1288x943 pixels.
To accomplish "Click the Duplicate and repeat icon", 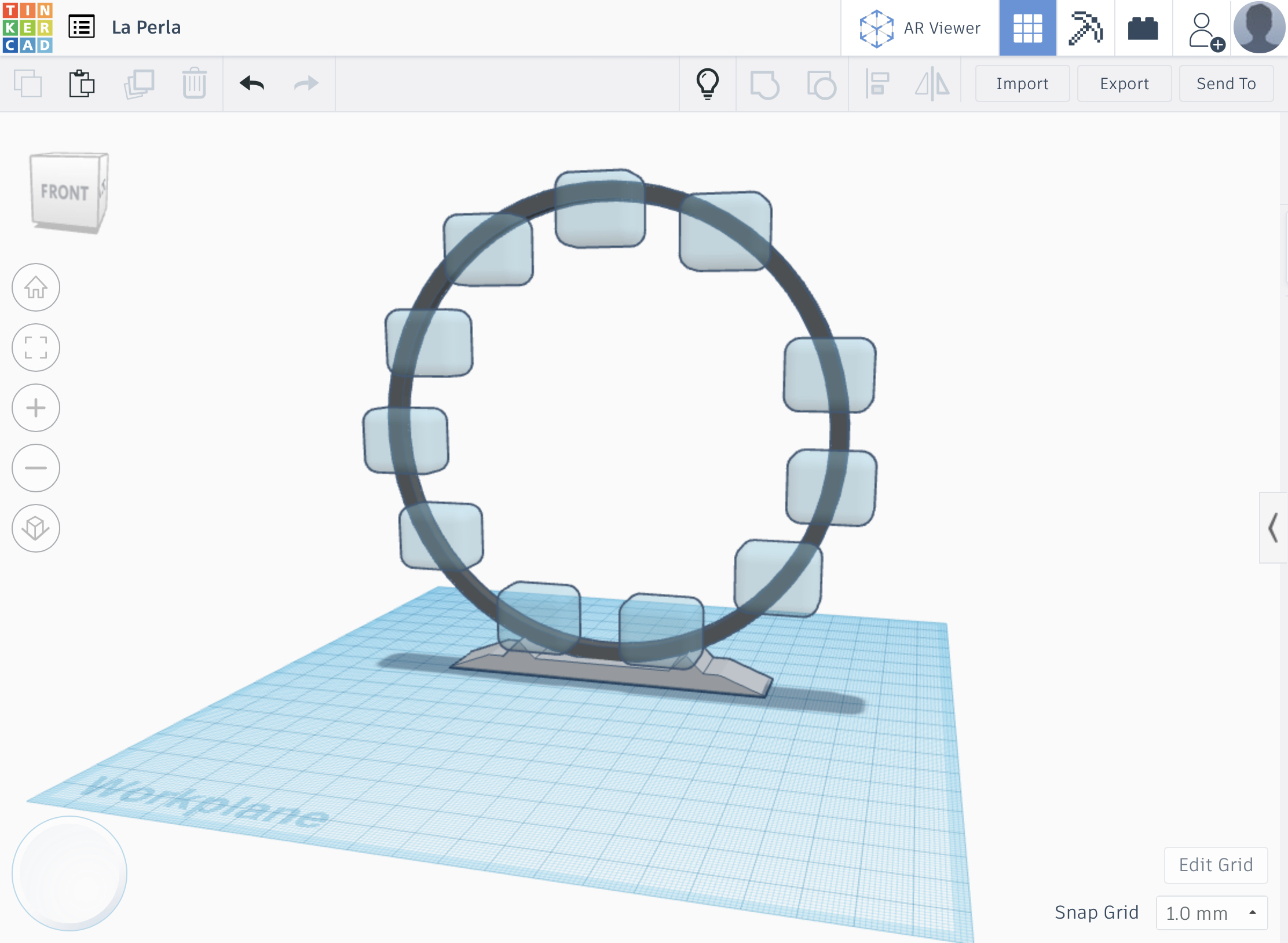I will 138,83.
